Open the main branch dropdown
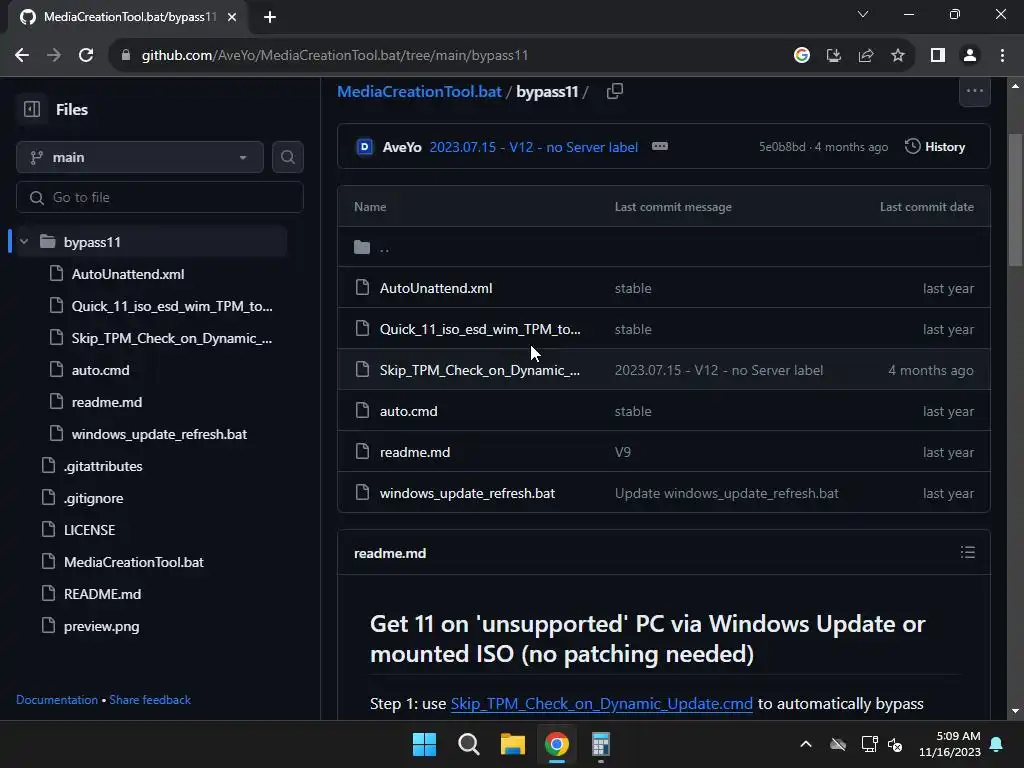1024x768 pixels. [x=140, y=157]
